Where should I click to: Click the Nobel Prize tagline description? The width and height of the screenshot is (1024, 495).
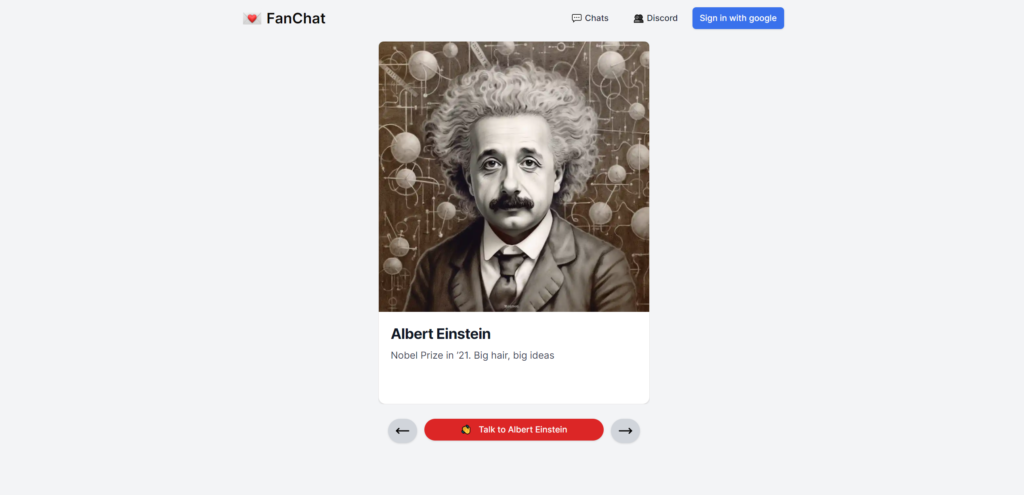click(x=472, y=355)
